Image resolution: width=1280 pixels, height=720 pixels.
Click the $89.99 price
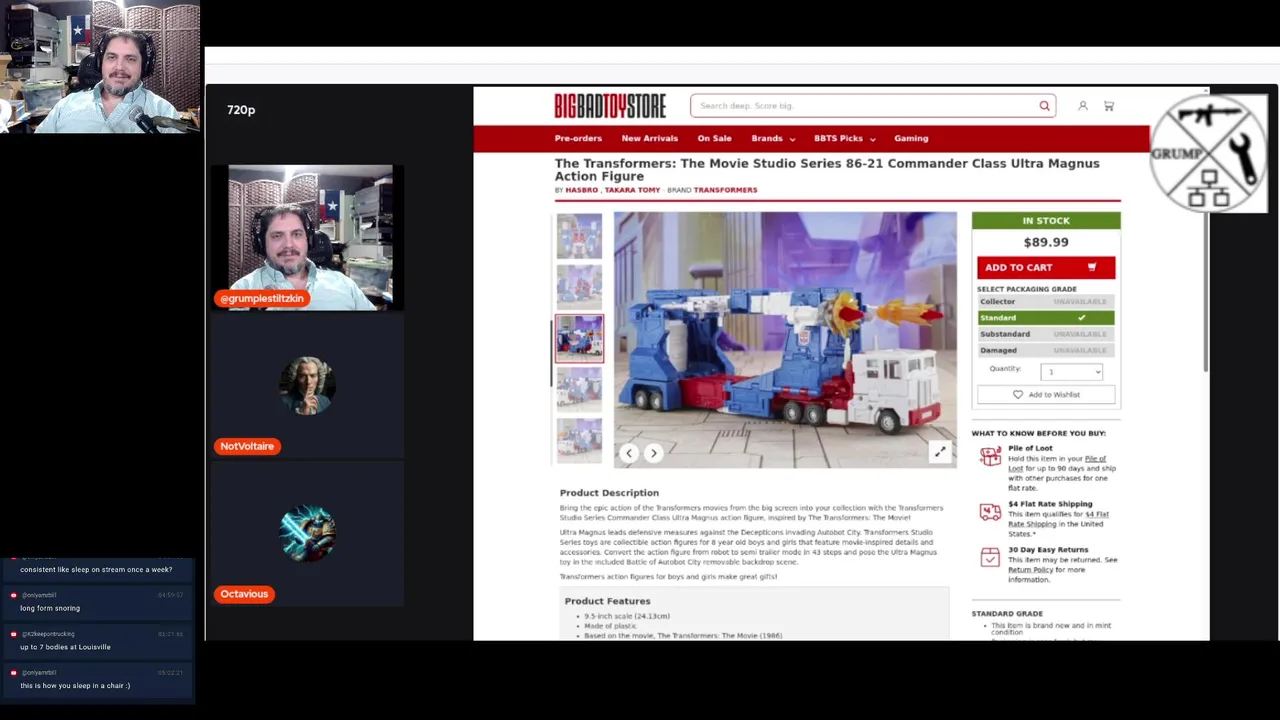[1046, 242]
